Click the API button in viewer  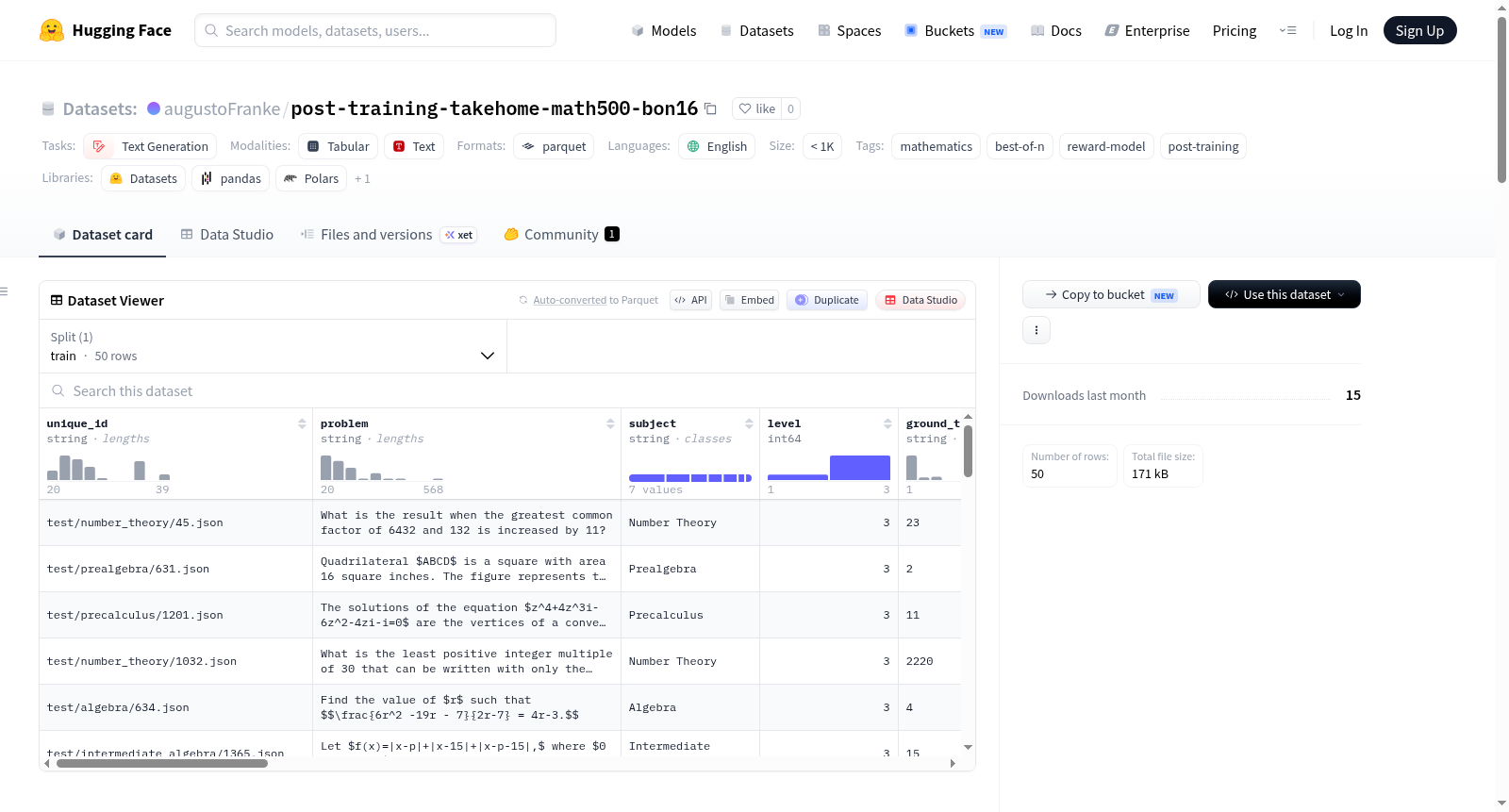tap(690, 300)
